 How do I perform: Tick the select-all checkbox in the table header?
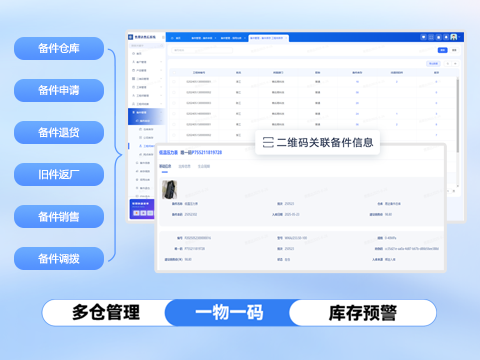(x=174, y=72)
